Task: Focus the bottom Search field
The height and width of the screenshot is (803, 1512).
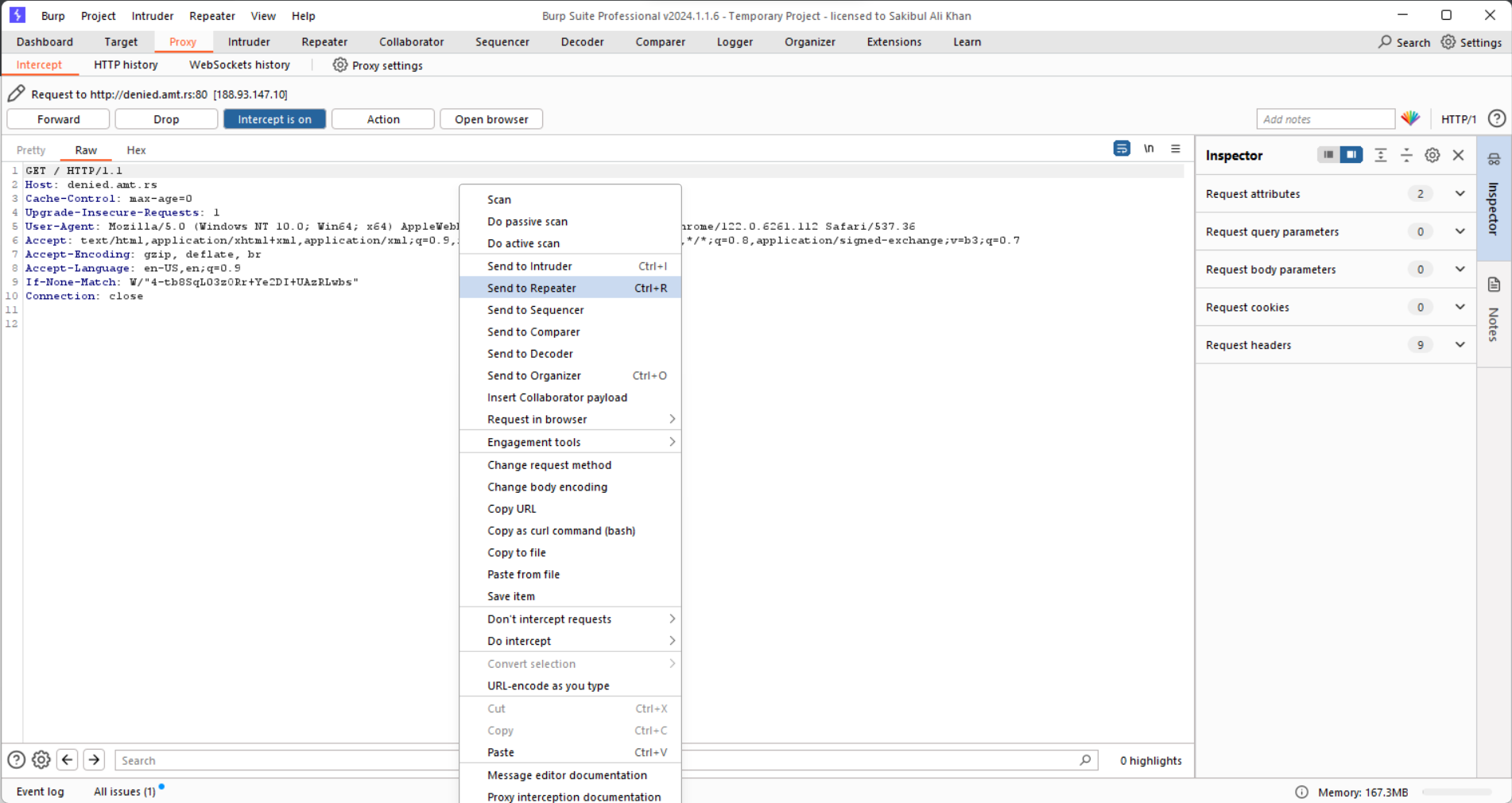Action: click(x=607, y=760)
